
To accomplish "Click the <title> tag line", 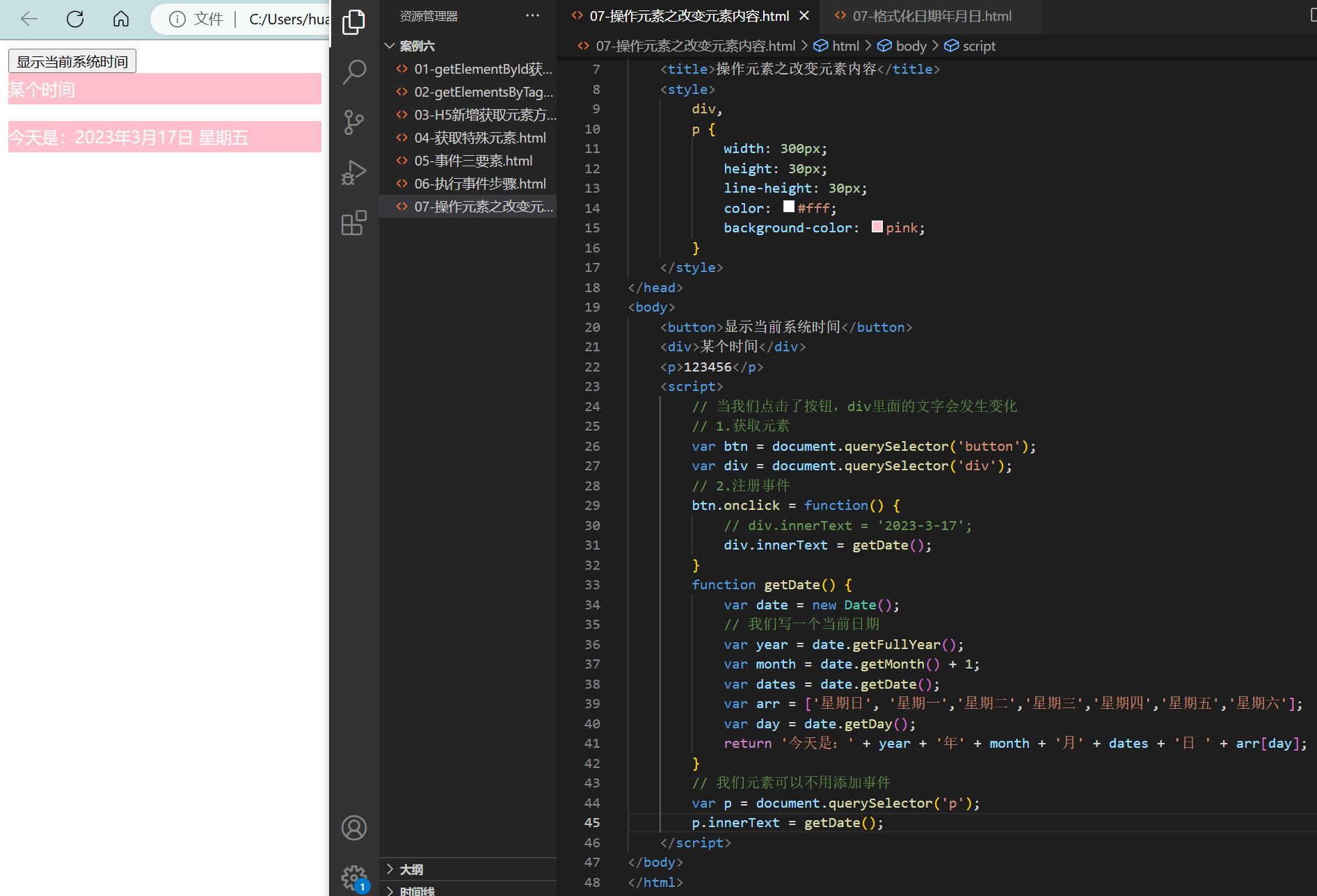I will tap(800, 69).
